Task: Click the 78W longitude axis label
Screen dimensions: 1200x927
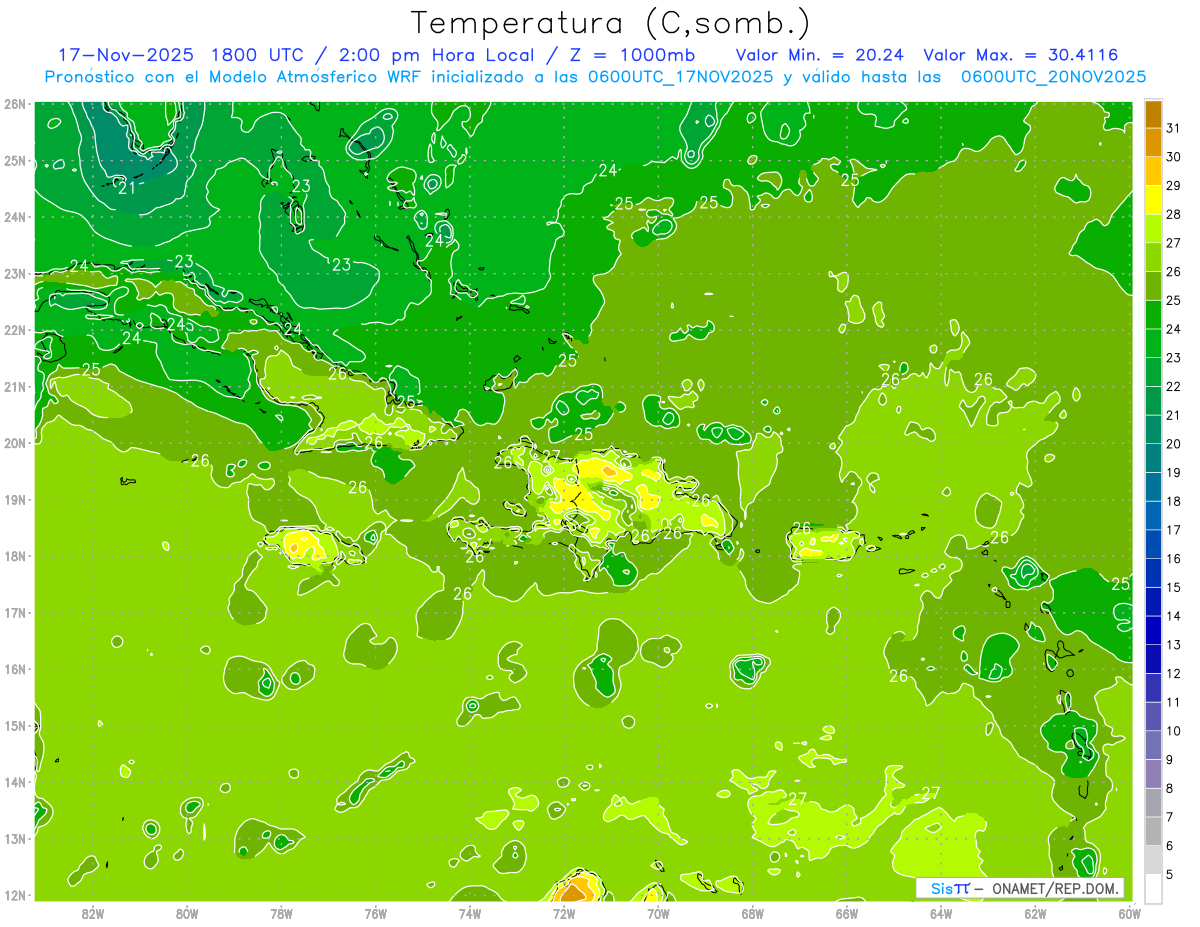Action: (281, 914)
